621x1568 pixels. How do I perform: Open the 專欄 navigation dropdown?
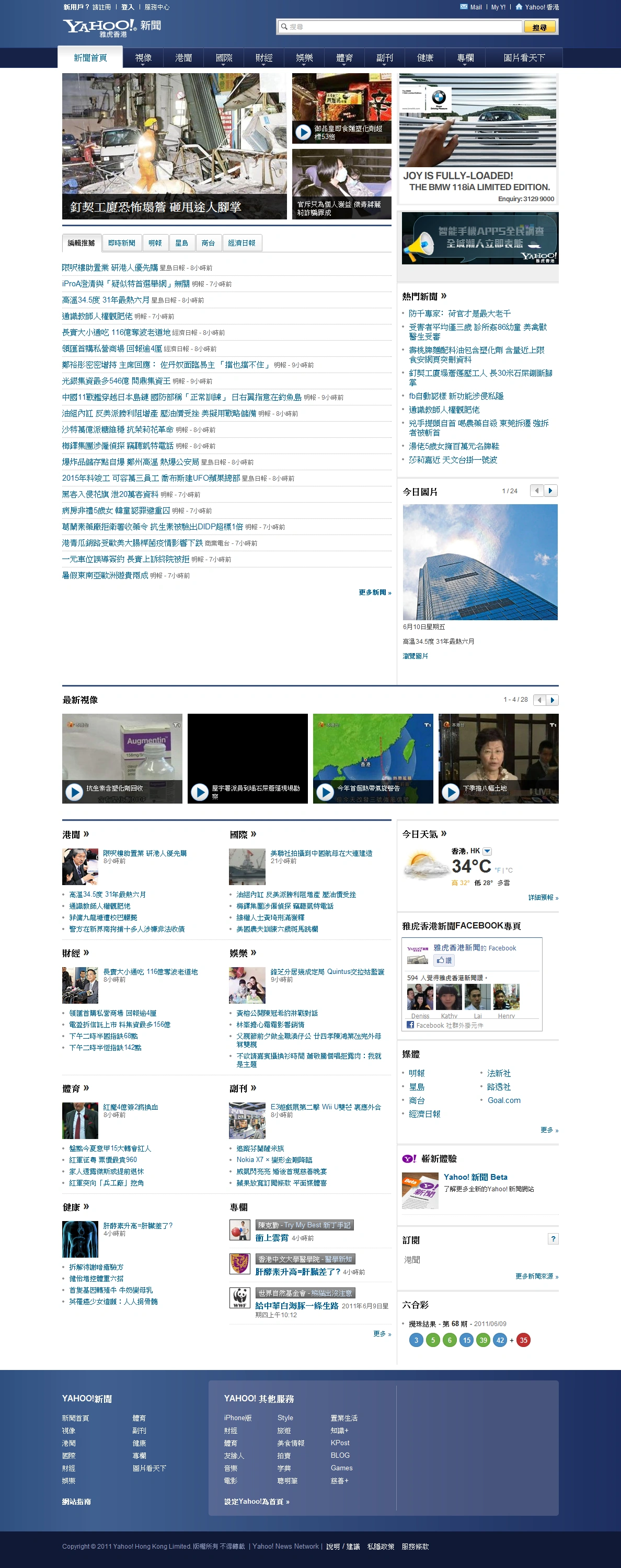465,58
